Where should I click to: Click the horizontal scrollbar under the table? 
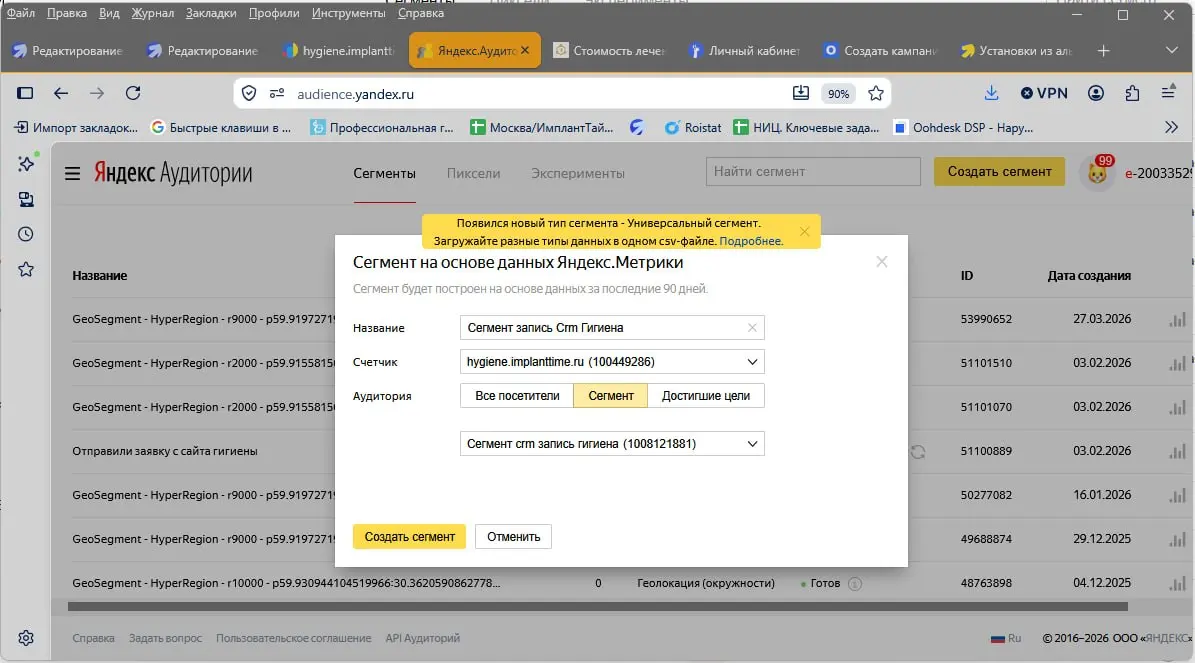(x=598, y=607)
